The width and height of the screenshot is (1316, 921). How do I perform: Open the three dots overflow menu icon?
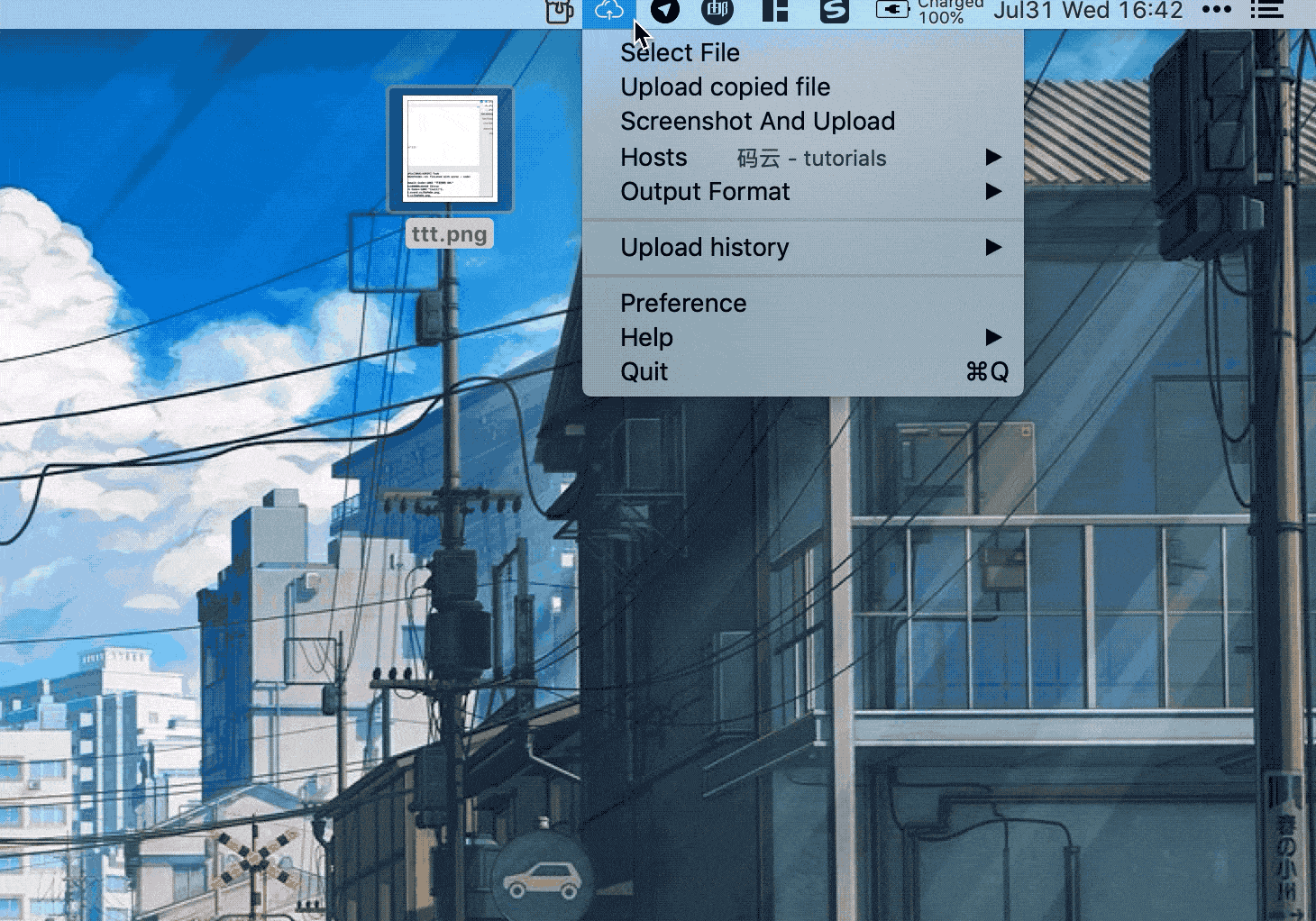click(1217, 10)
